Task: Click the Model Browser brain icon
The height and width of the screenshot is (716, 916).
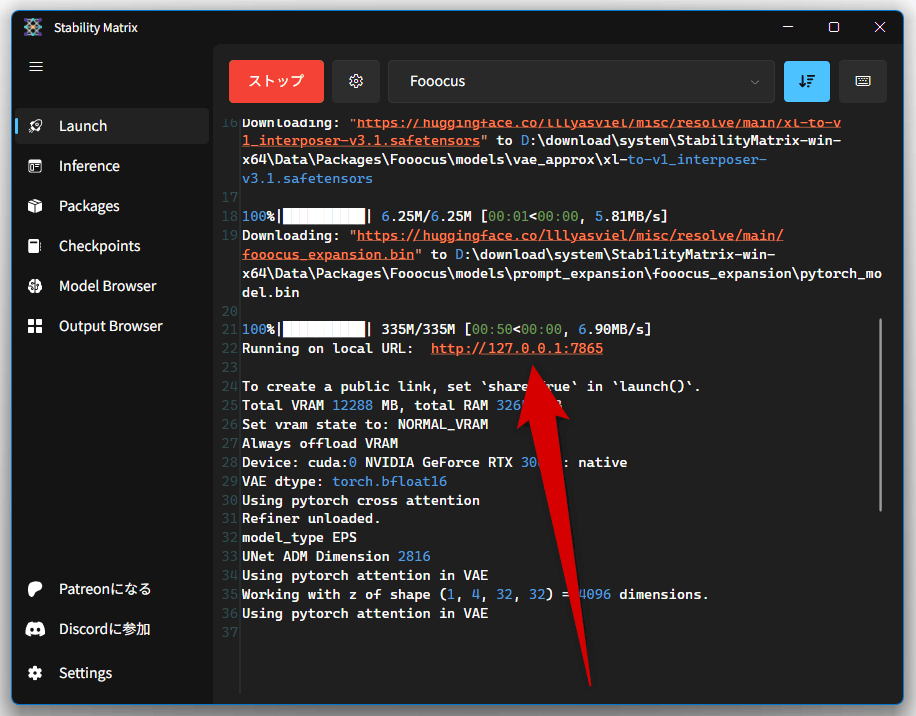Action: click(36, 286)
